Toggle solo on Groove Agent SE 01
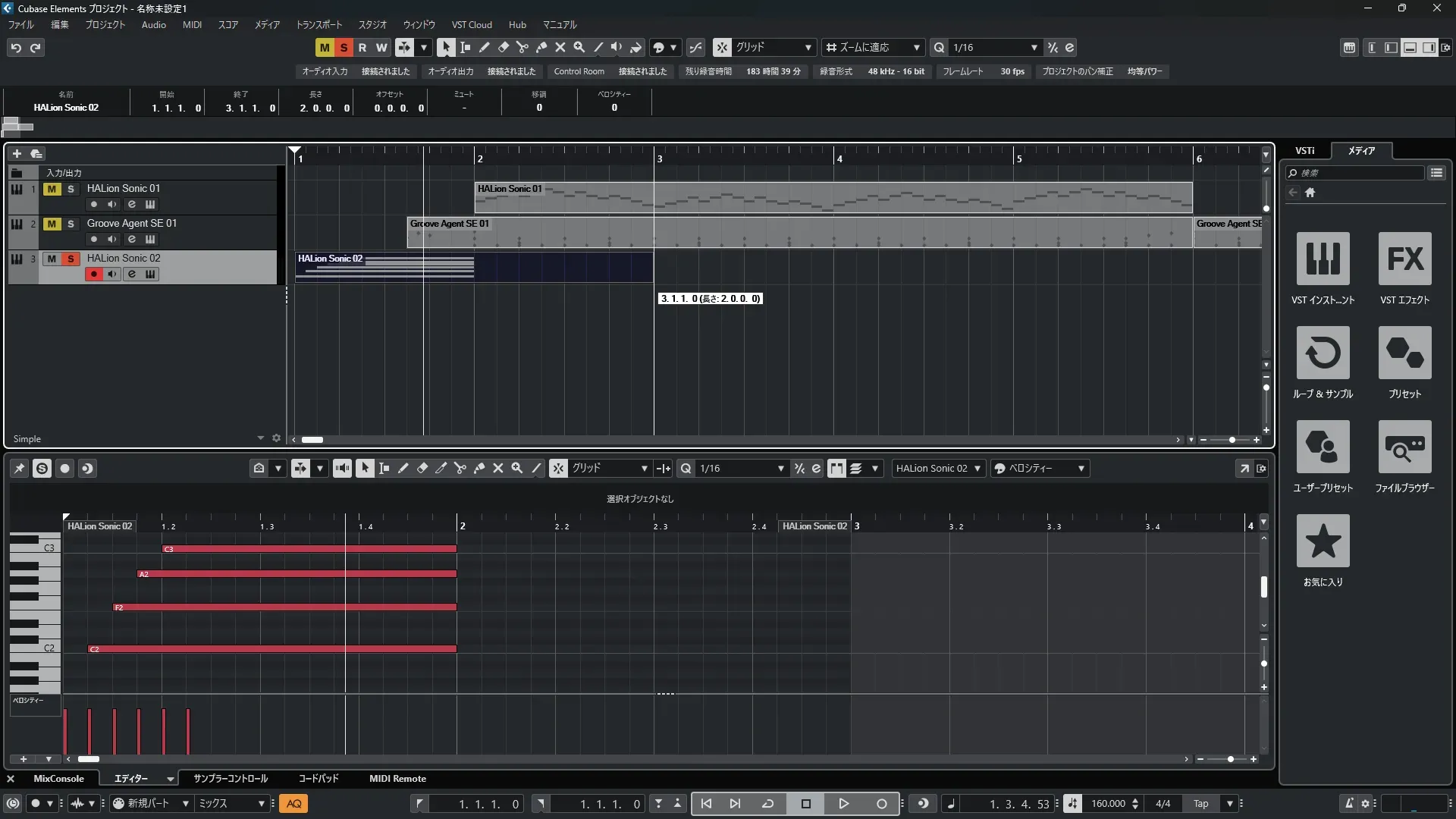This screenshot has width=1456, height=819. pos(71,224)
